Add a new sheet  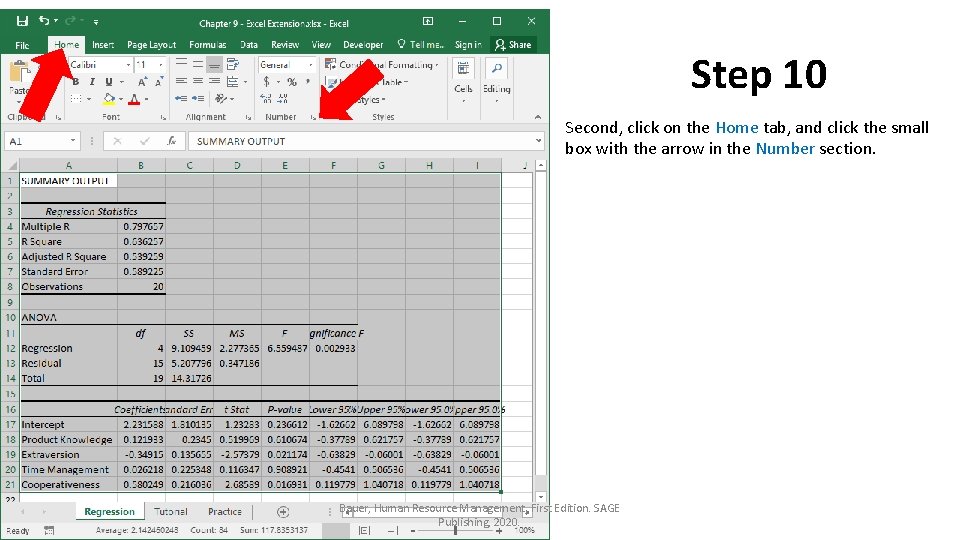click(x=283, y=512)
